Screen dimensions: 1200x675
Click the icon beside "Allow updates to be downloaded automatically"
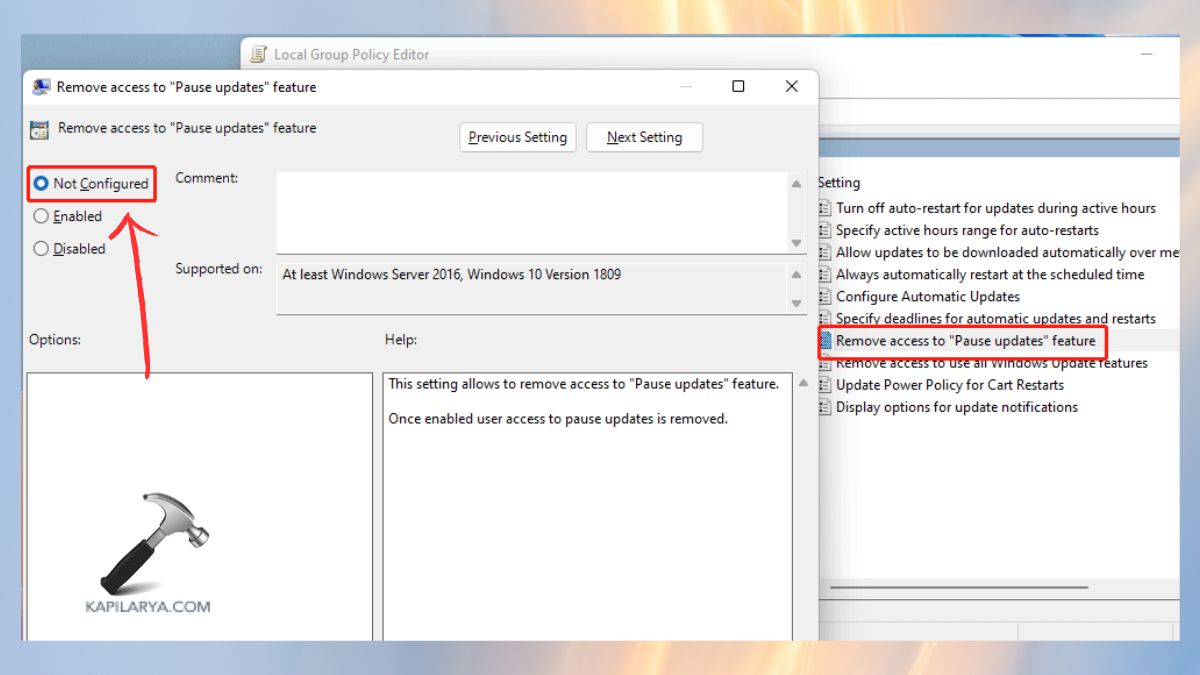825,252
